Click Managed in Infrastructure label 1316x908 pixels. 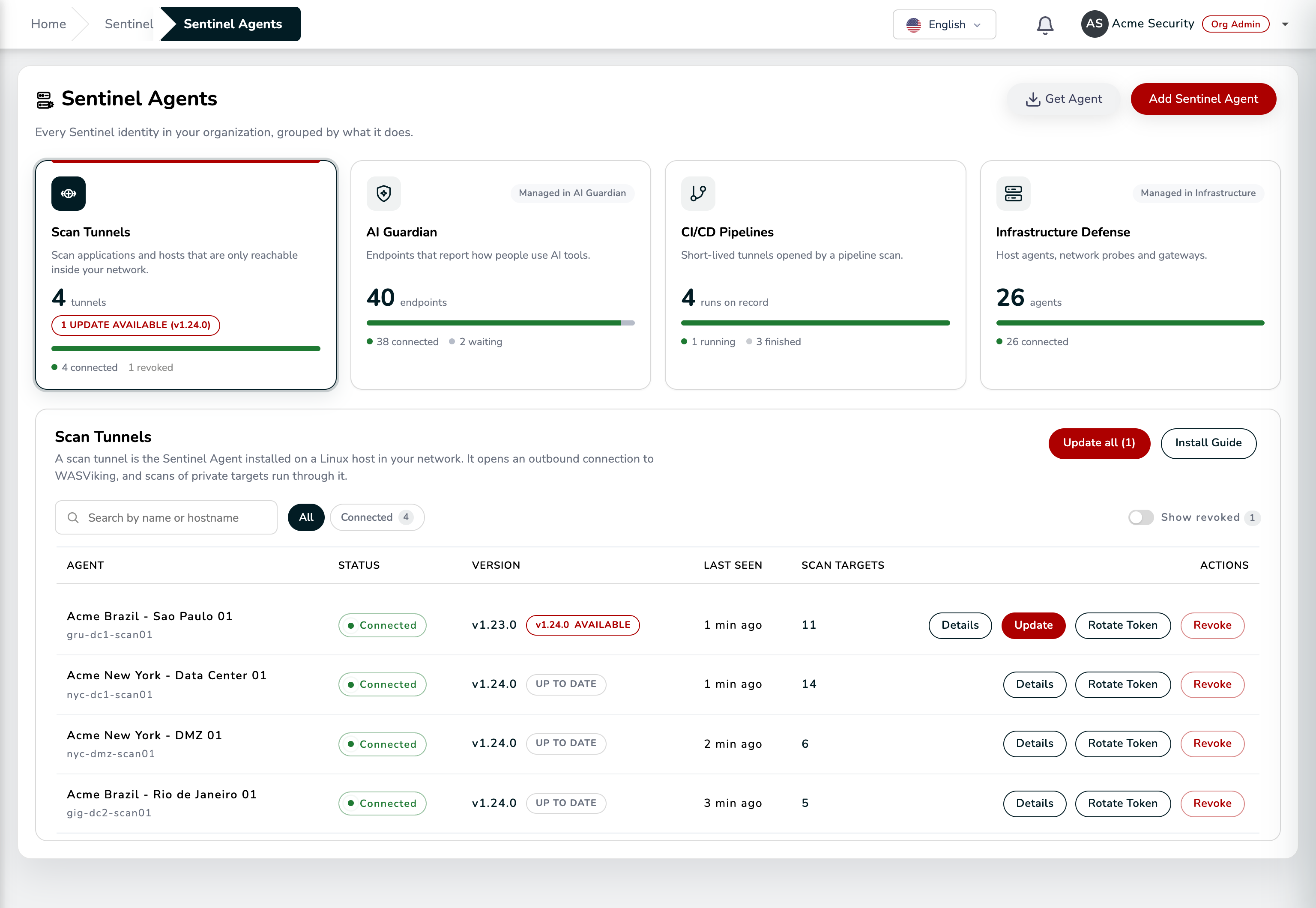click(1198, 194)
